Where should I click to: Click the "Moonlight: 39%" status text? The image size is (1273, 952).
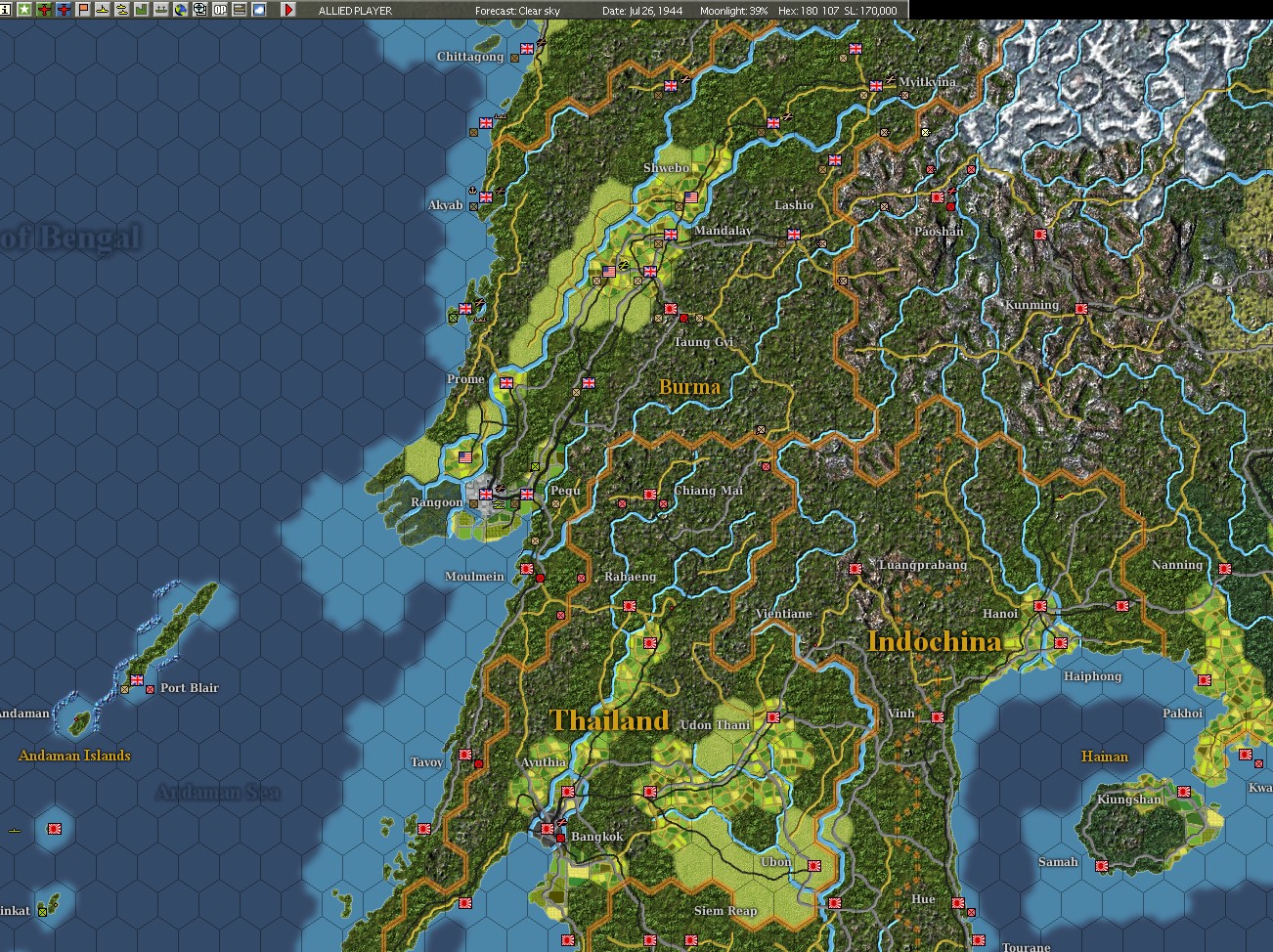734,11
